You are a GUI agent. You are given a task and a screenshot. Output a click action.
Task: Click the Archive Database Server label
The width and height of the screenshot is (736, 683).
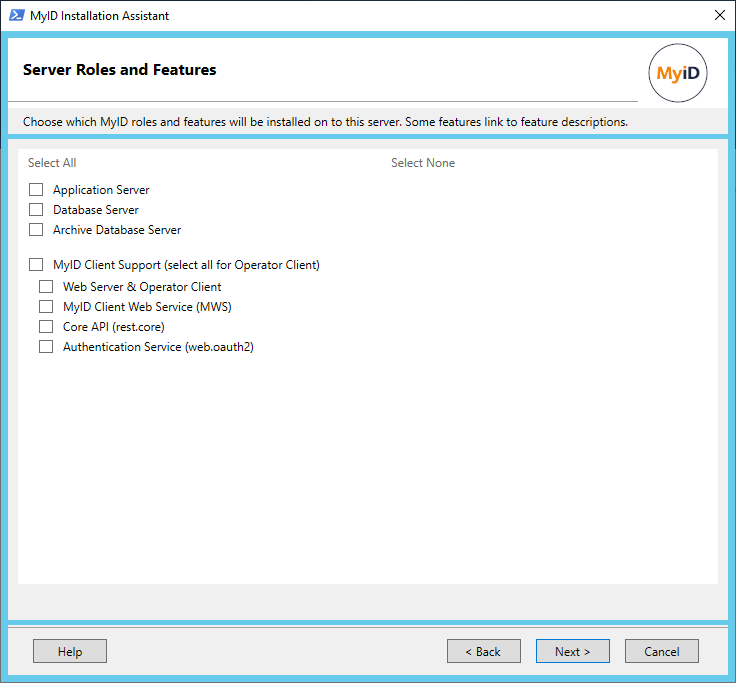point(117,230)
